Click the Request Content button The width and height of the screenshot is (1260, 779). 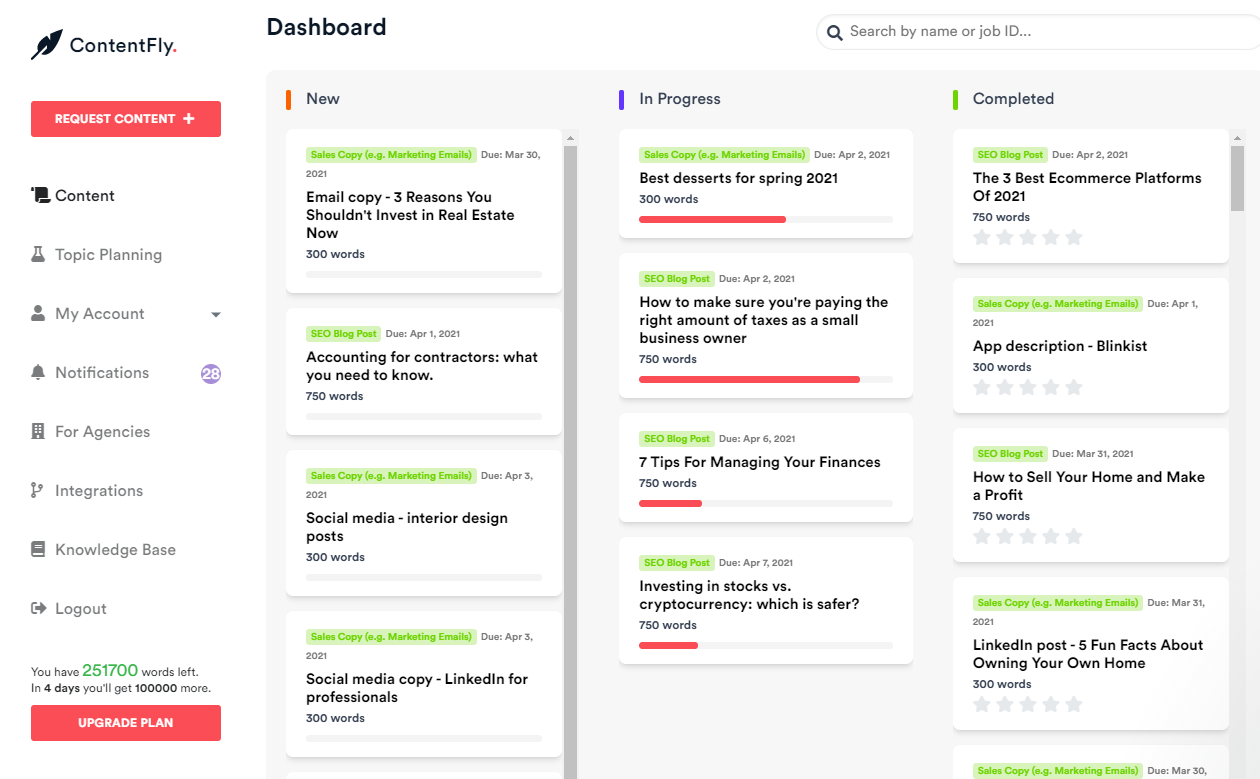pyautogui.click(x=126, y=119)
